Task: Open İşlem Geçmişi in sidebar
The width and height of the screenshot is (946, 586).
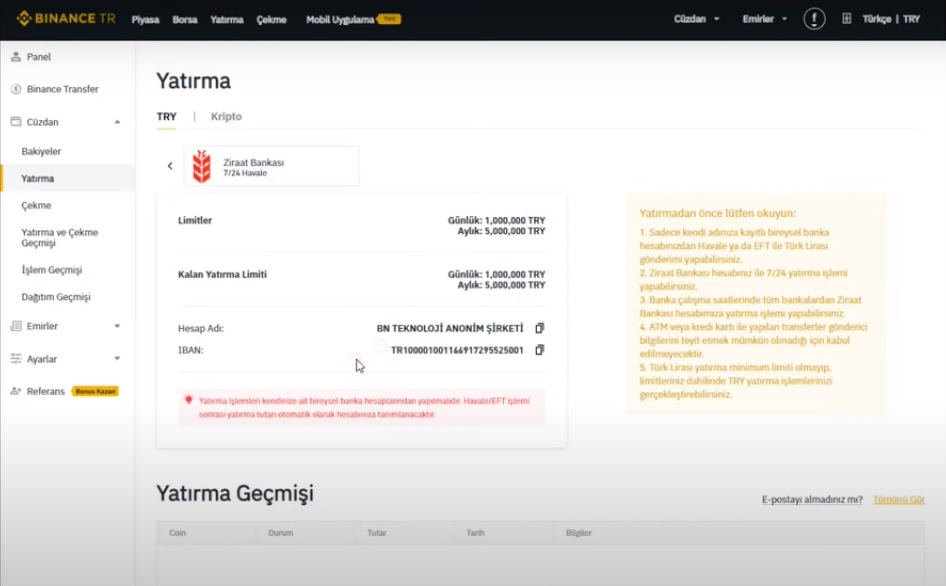Action: tap(51, 270)
